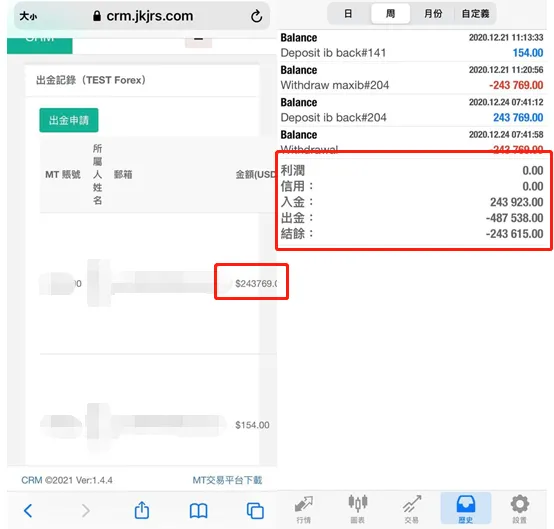
Task: Tap the Safari forward arrow
Action: (x=86, y=511)
